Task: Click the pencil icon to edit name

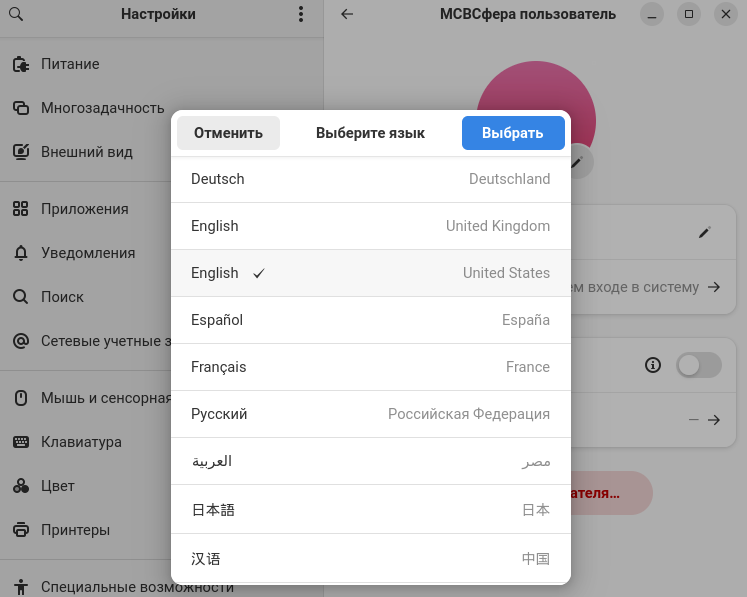Action: pos(705,232)
